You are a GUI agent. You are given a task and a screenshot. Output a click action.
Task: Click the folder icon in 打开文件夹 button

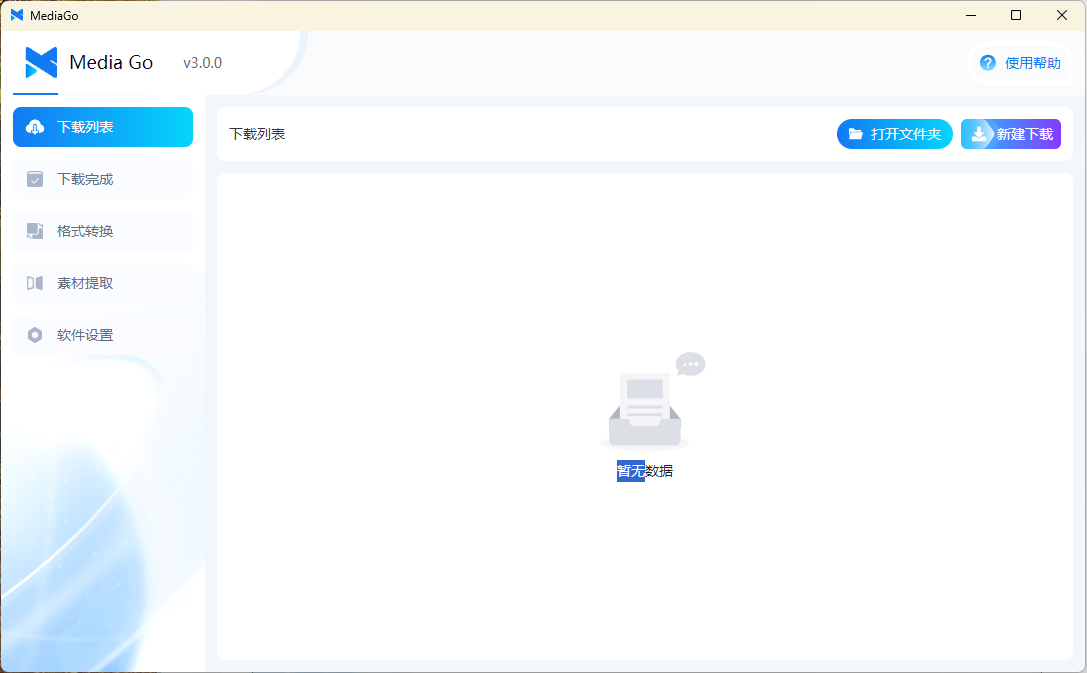point(856,134)
